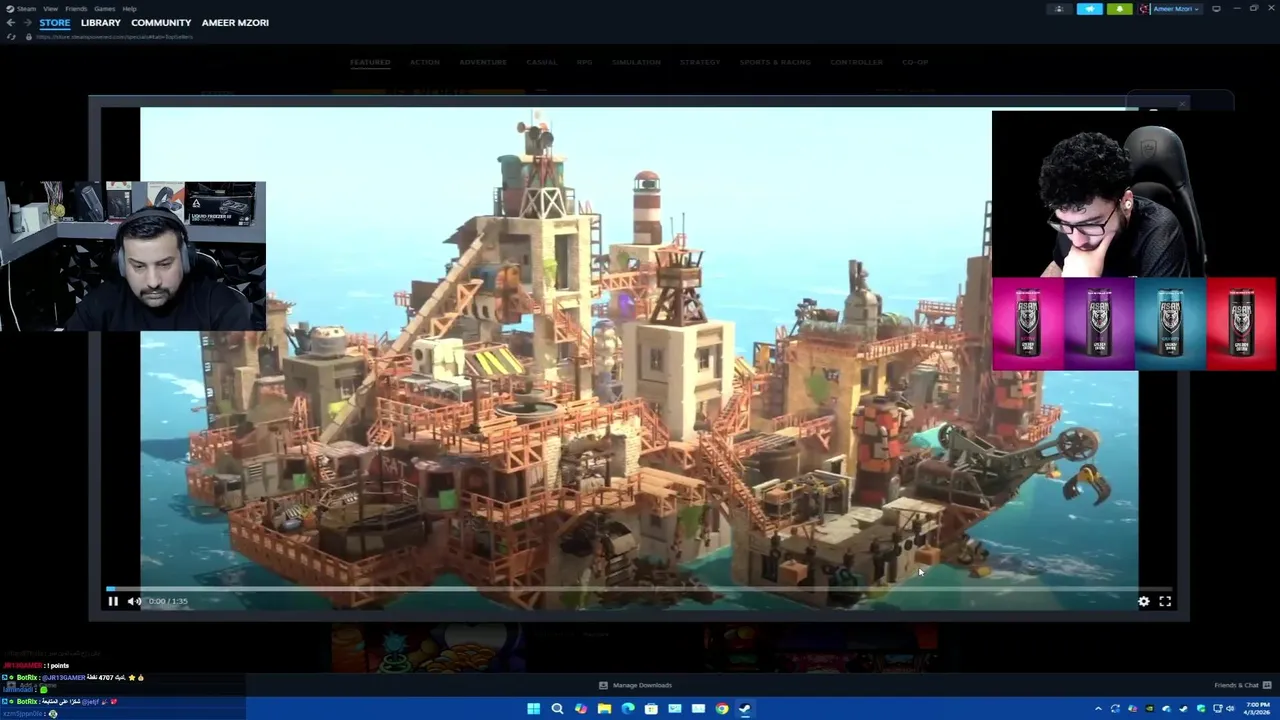
Task: Open the green notifications bell
Action: (x=1119, y=9)
